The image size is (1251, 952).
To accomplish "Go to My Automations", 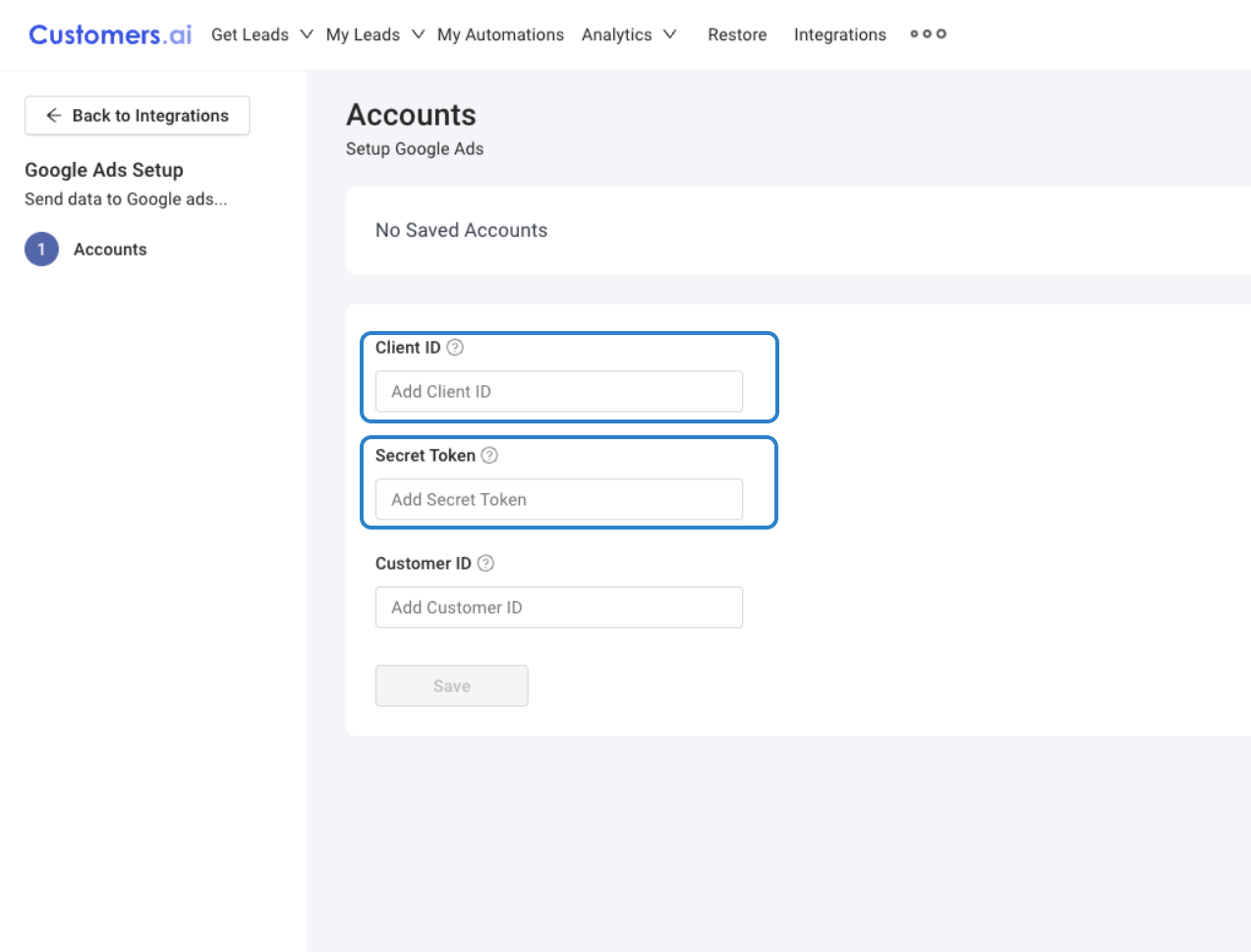I will pyautogui.click(x=500, y=34).
